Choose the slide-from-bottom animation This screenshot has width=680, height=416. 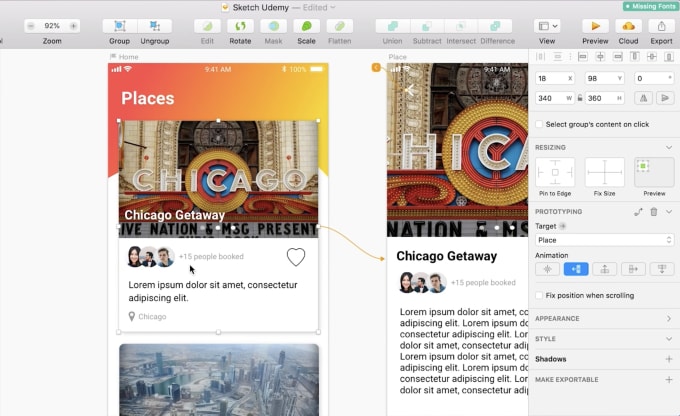[x=605, y=269]
